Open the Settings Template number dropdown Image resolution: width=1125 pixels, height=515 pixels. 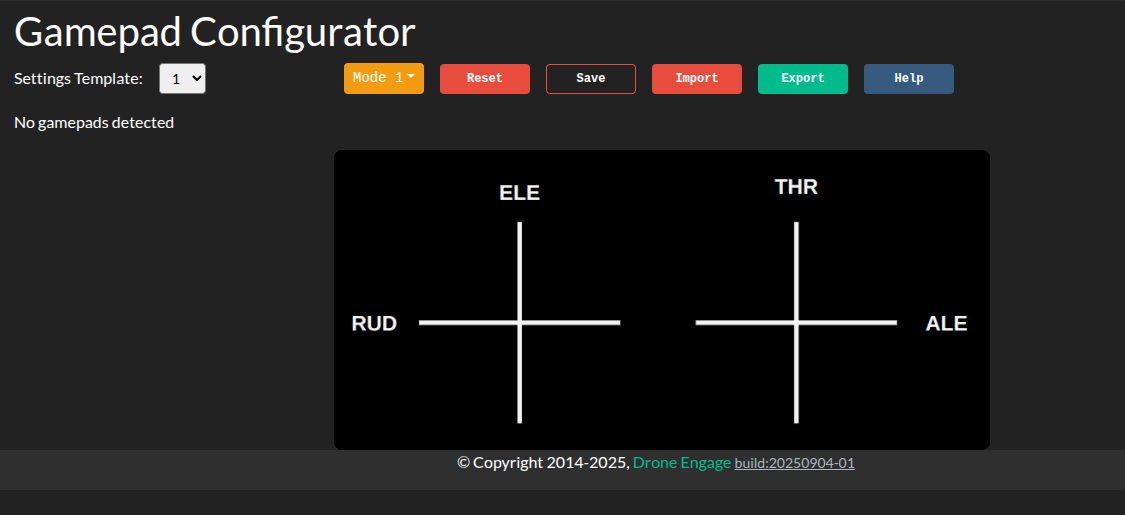click(182, 79)
